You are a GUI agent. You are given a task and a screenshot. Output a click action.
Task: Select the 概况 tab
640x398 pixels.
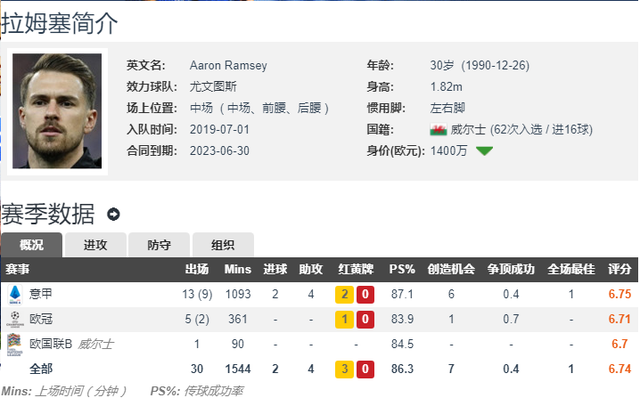click(31, 245)
